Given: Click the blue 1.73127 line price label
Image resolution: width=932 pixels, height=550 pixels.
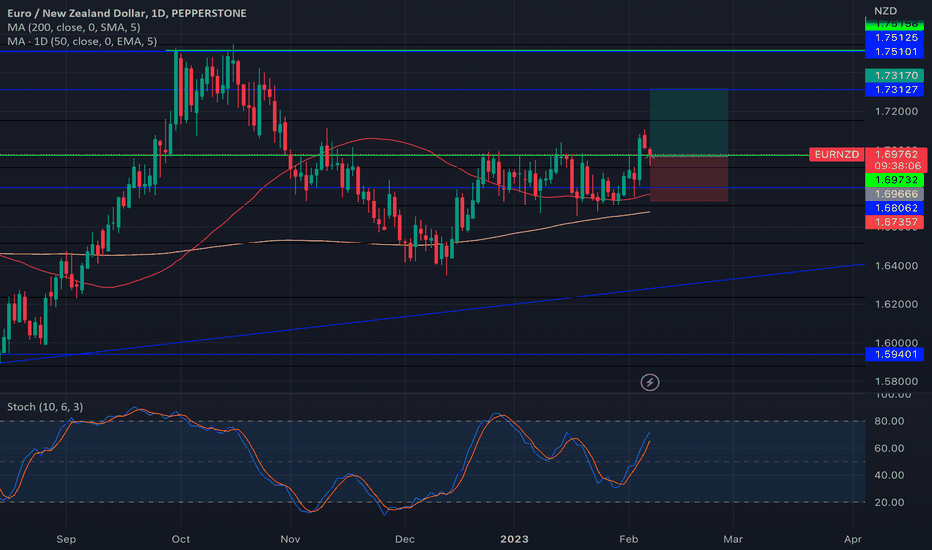Looking at the screenshot, I should point(895,89).
